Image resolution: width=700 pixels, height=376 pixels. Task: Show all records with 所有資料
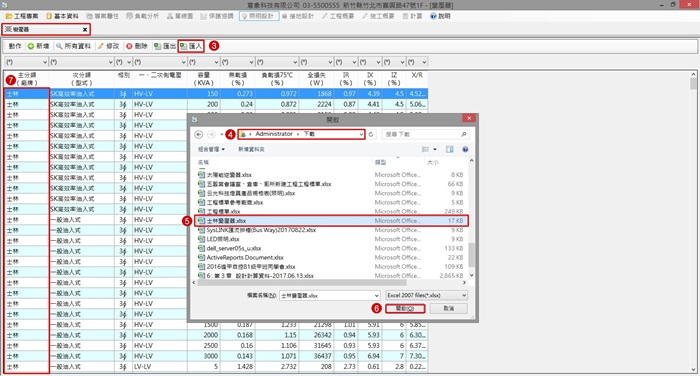click(x=73, y=46)
